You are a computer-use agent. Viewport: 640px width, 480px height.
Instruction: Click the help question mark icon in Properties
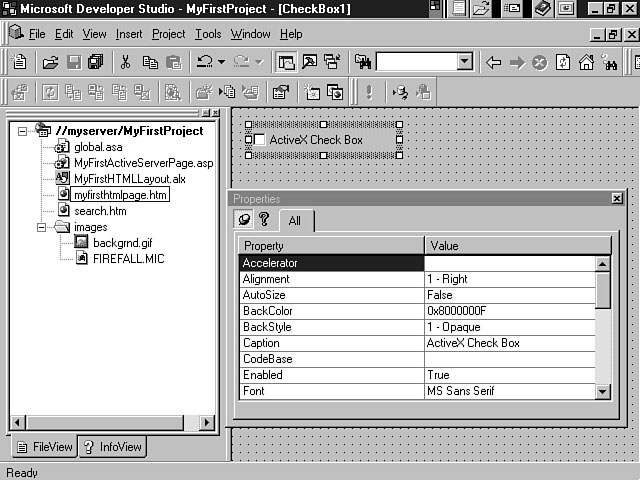coord(264,220)
